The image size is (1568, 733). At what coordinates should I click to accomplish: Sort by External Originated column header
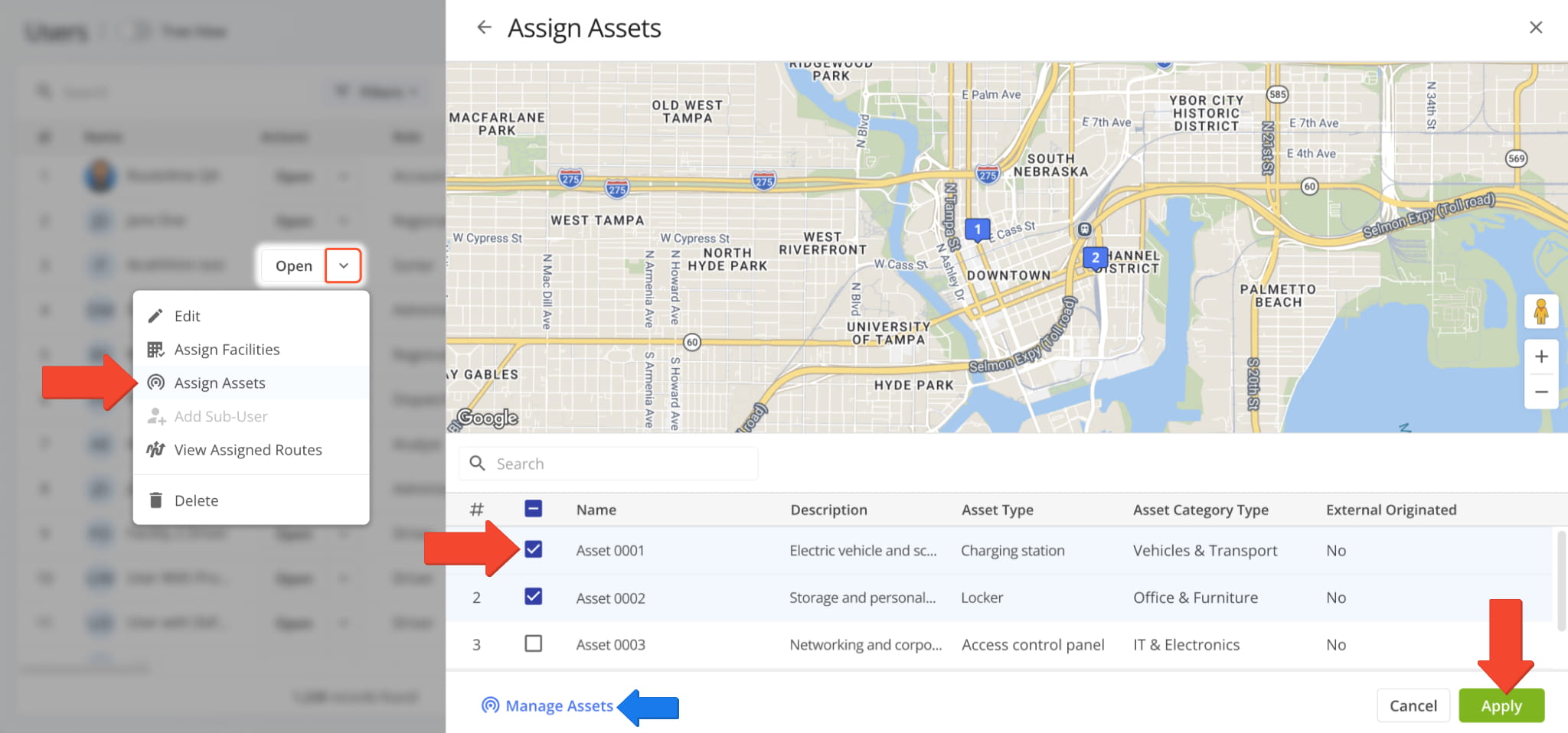(x=1391, y=510)
